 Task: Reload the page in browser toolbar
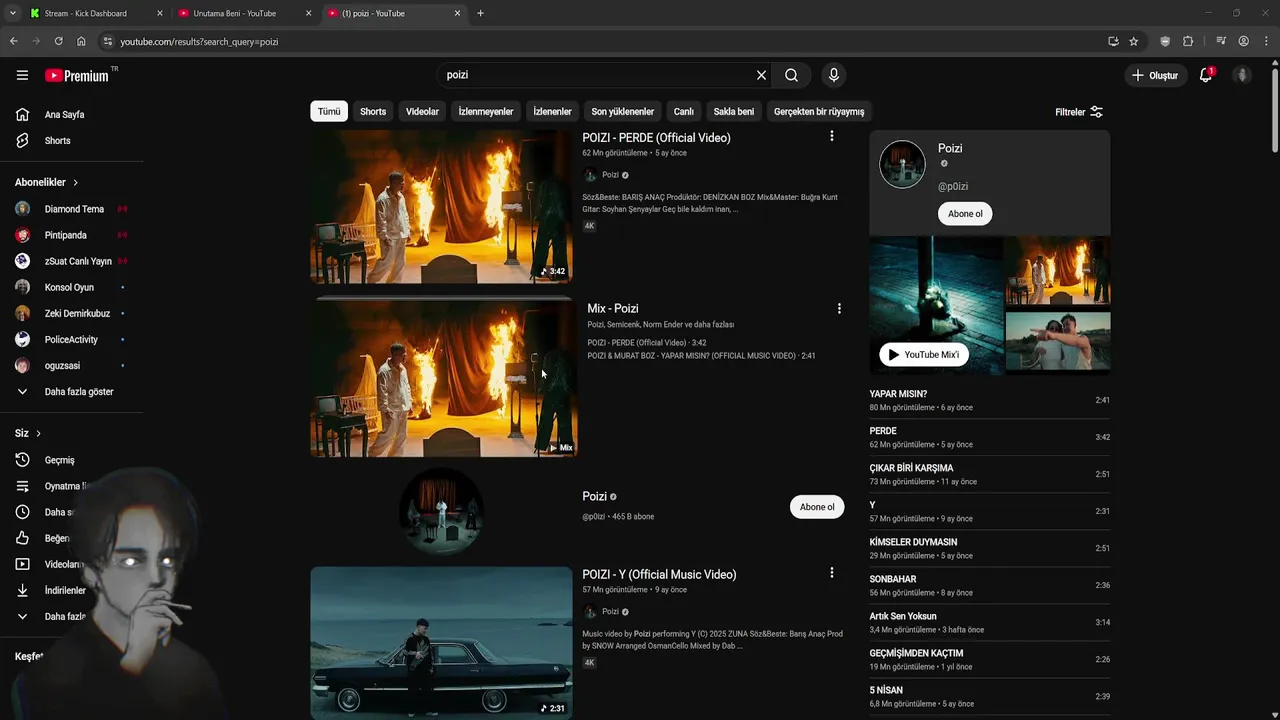pos(58,41)
